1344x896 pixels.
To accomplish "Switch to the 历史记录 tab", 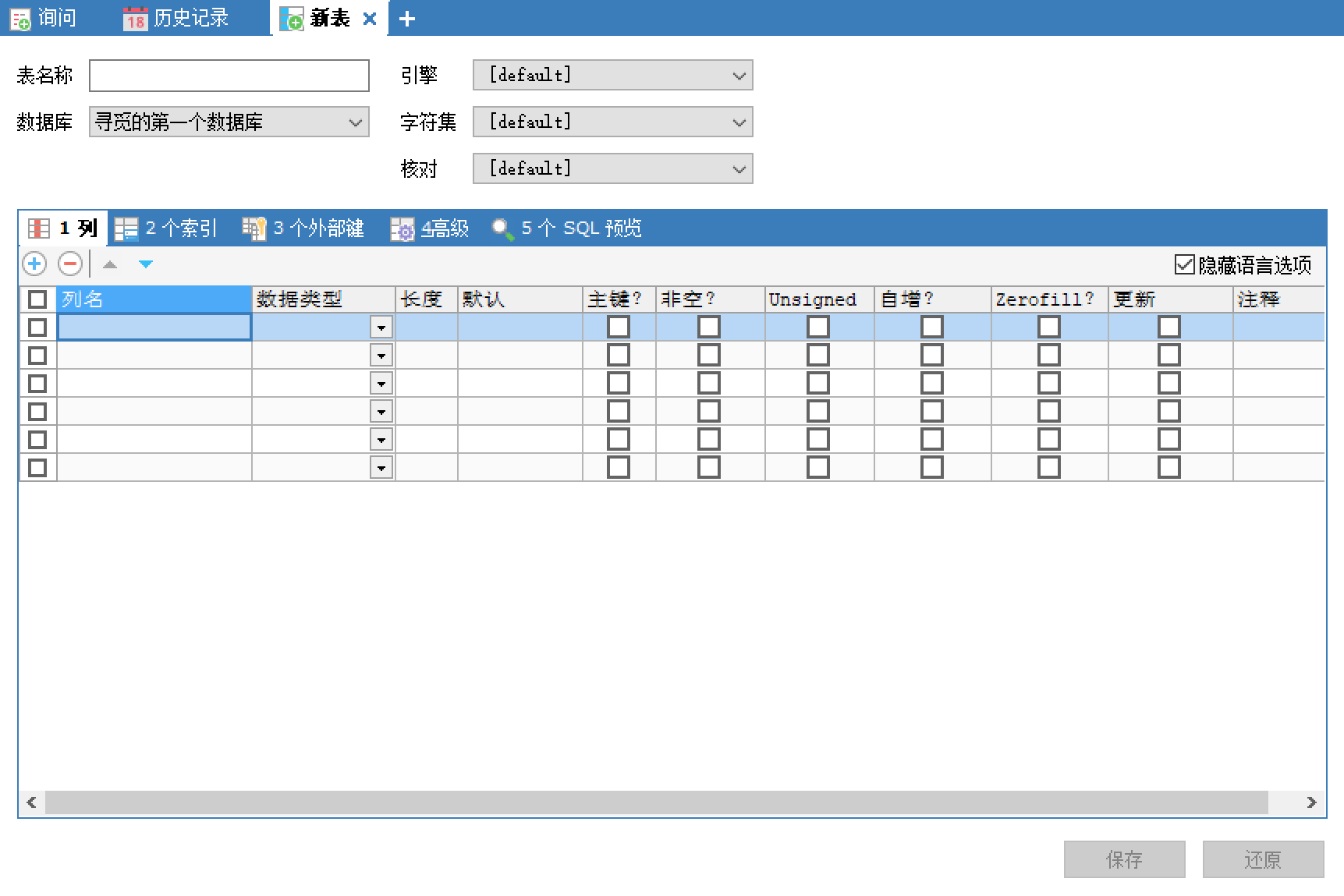I will (x=176, y=18).
